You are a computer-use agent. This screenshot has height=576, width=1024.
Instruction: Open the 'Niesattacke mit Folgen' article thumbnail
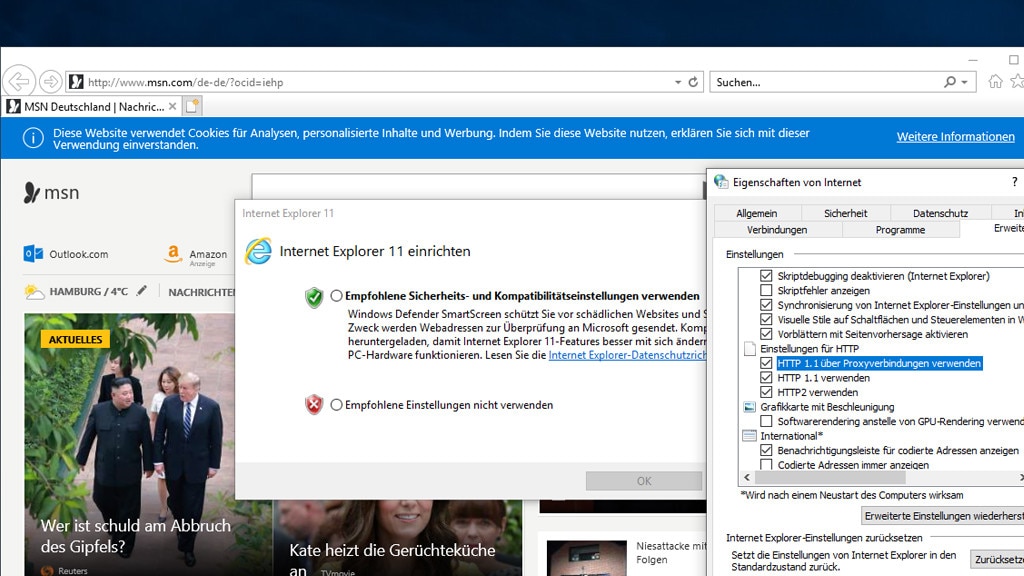point(586,558)
